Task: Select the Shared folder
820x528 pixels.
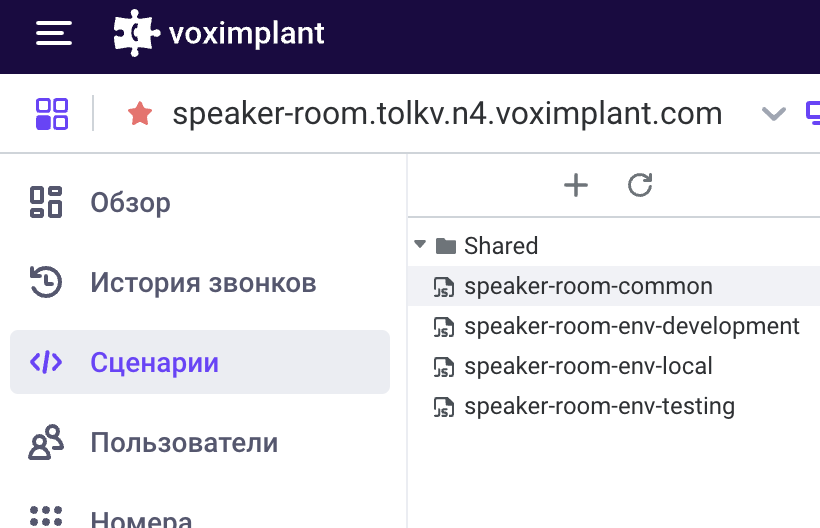Action: 501,246
